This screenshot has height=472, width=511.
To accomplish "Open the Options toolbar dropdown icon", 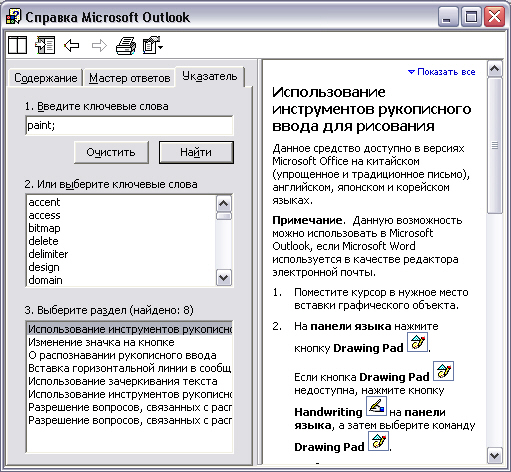I will (152, 45).
